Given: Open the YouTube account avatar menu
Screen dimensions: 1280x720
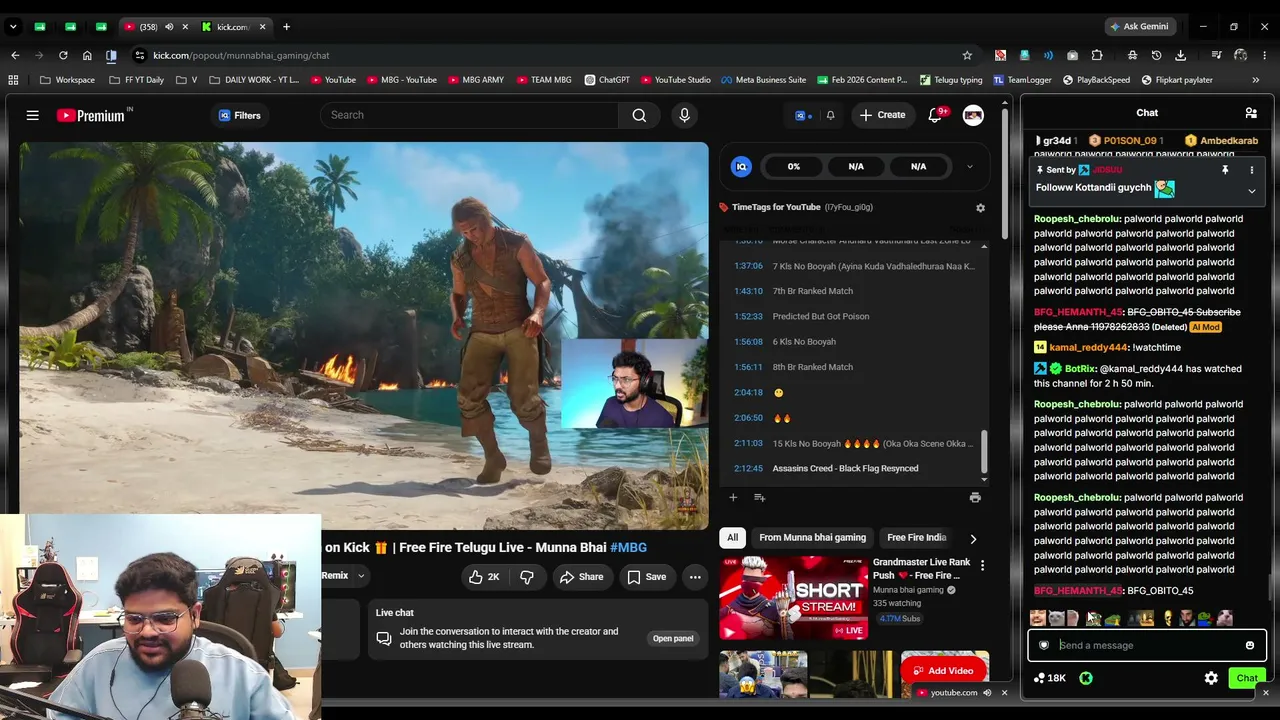Looking at the screenshot, I should coord(973,115).
